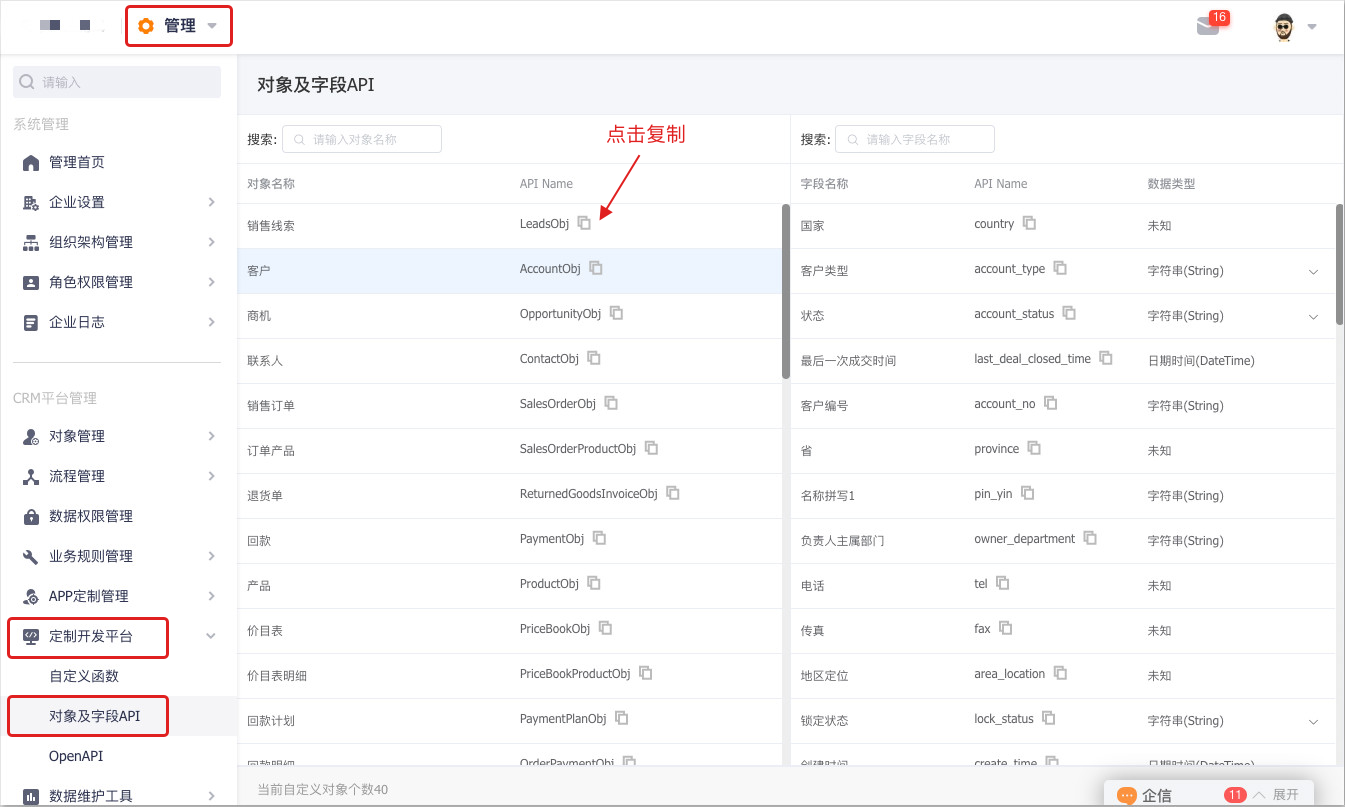
Task: Copy the last_deal_closed_time field API name
Action: [1106, 358]
